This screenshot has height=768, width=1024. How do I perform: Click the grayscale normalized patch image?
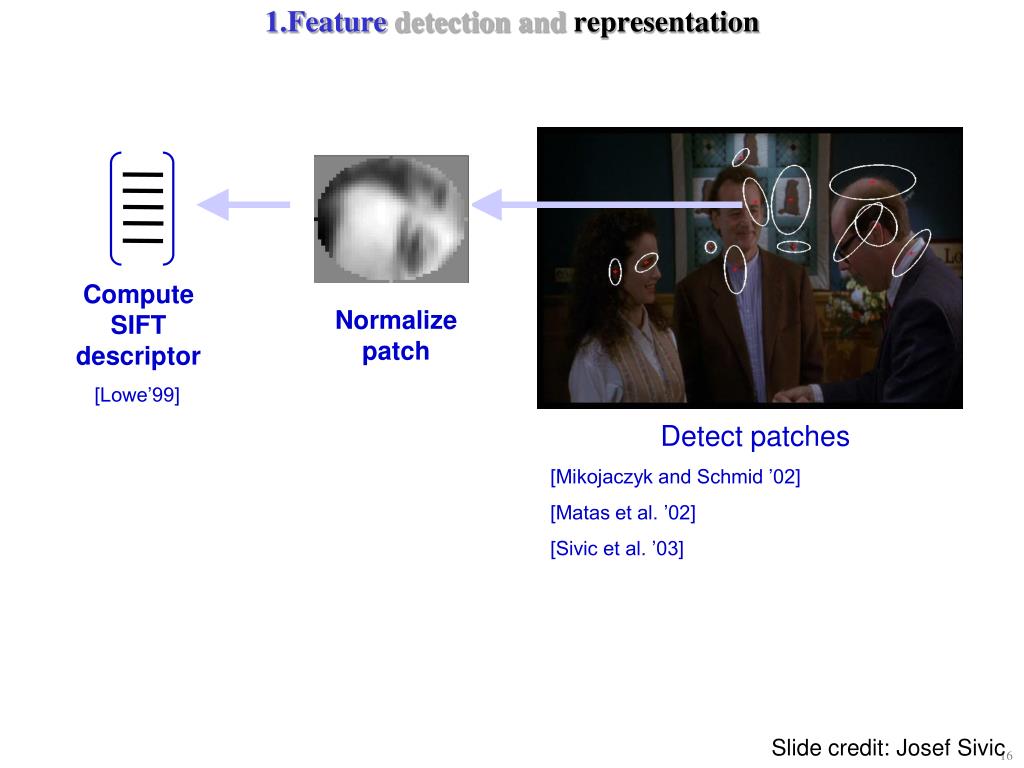coord(391,219)
